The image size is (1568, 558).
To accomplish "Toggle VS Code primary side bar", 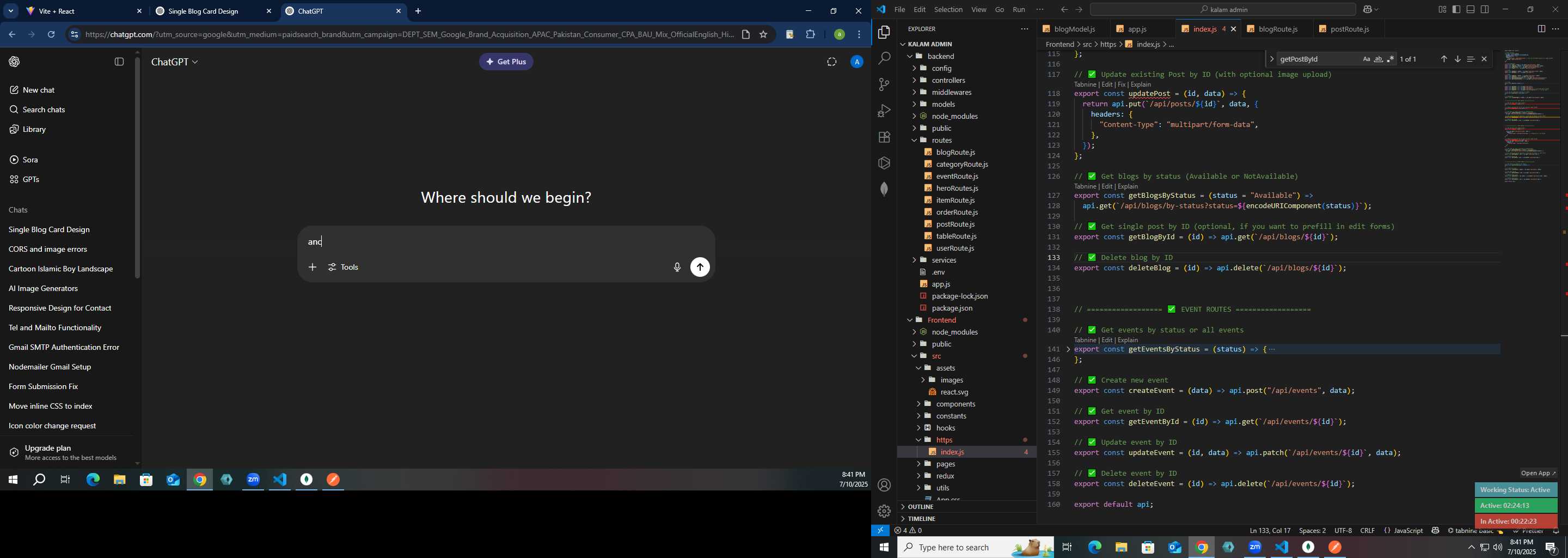I will pyautogui.click(x=1456, y=10).
